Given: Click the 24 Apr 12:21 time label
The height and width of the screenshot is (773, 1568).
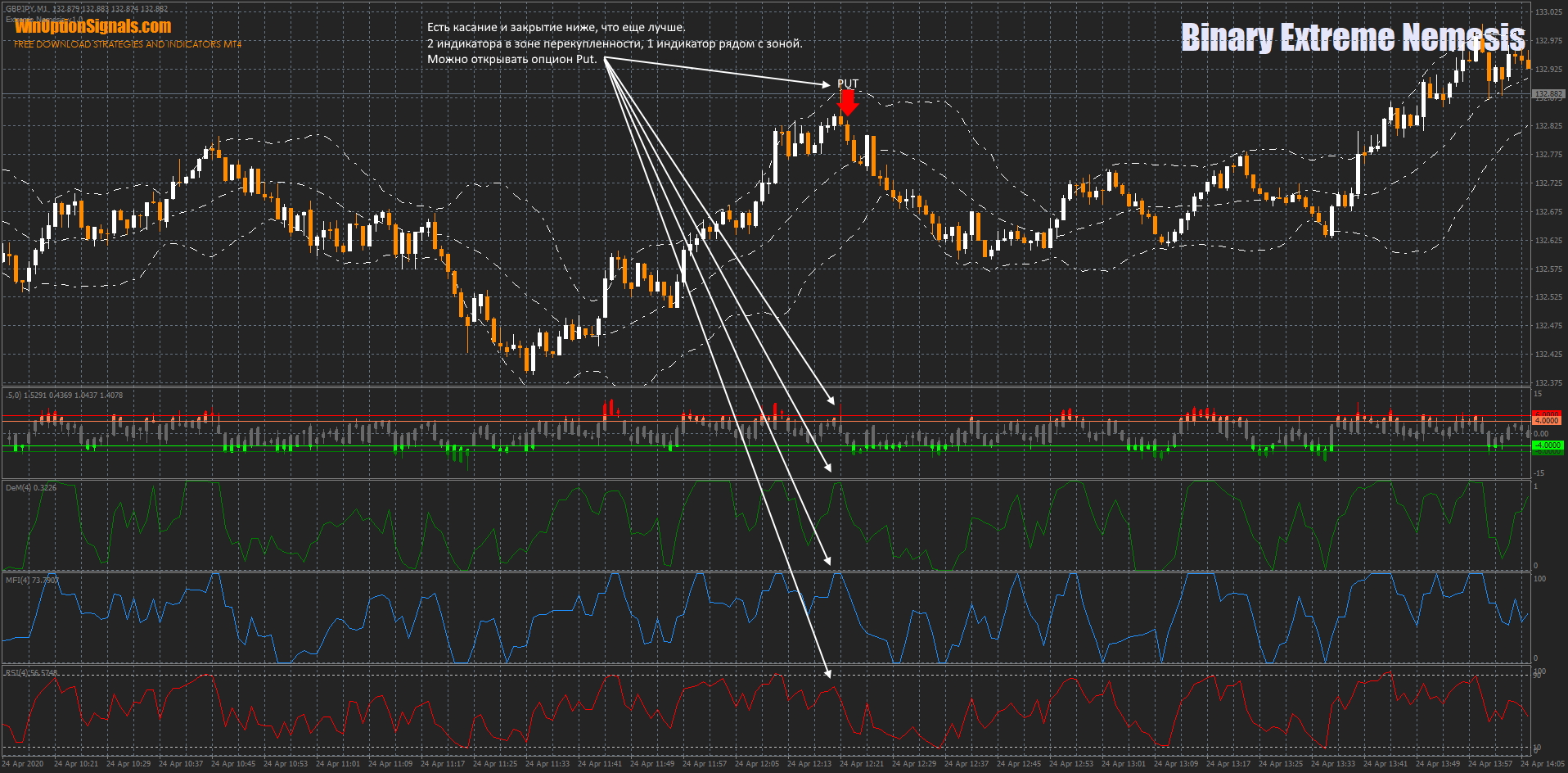Looking at the screenshot, I should tap(862, 764).
